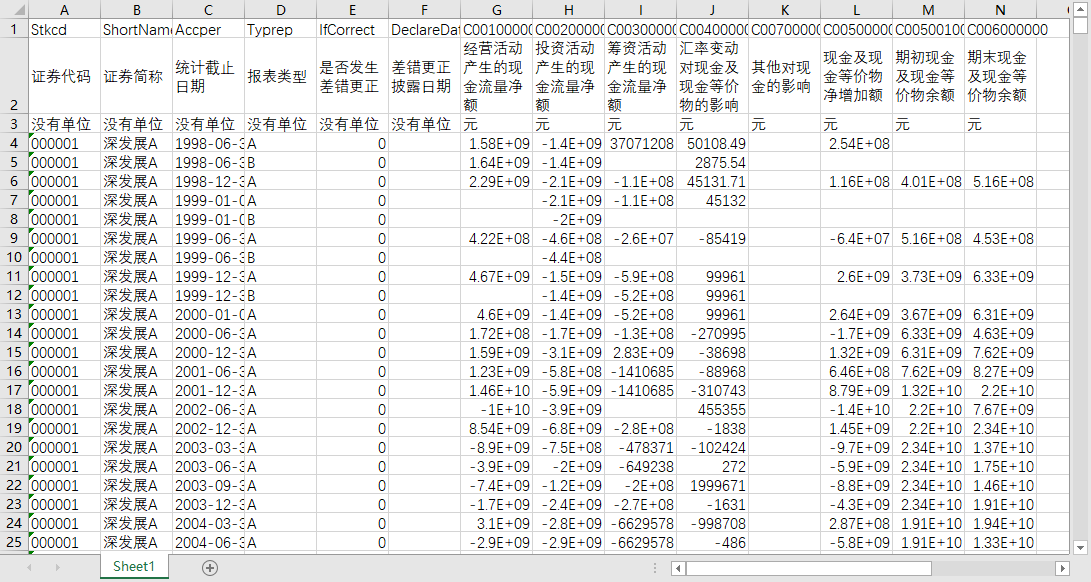The image size is (1091, 582).
Task: Select cell with value 7.67E+09
Action: 1000,409
